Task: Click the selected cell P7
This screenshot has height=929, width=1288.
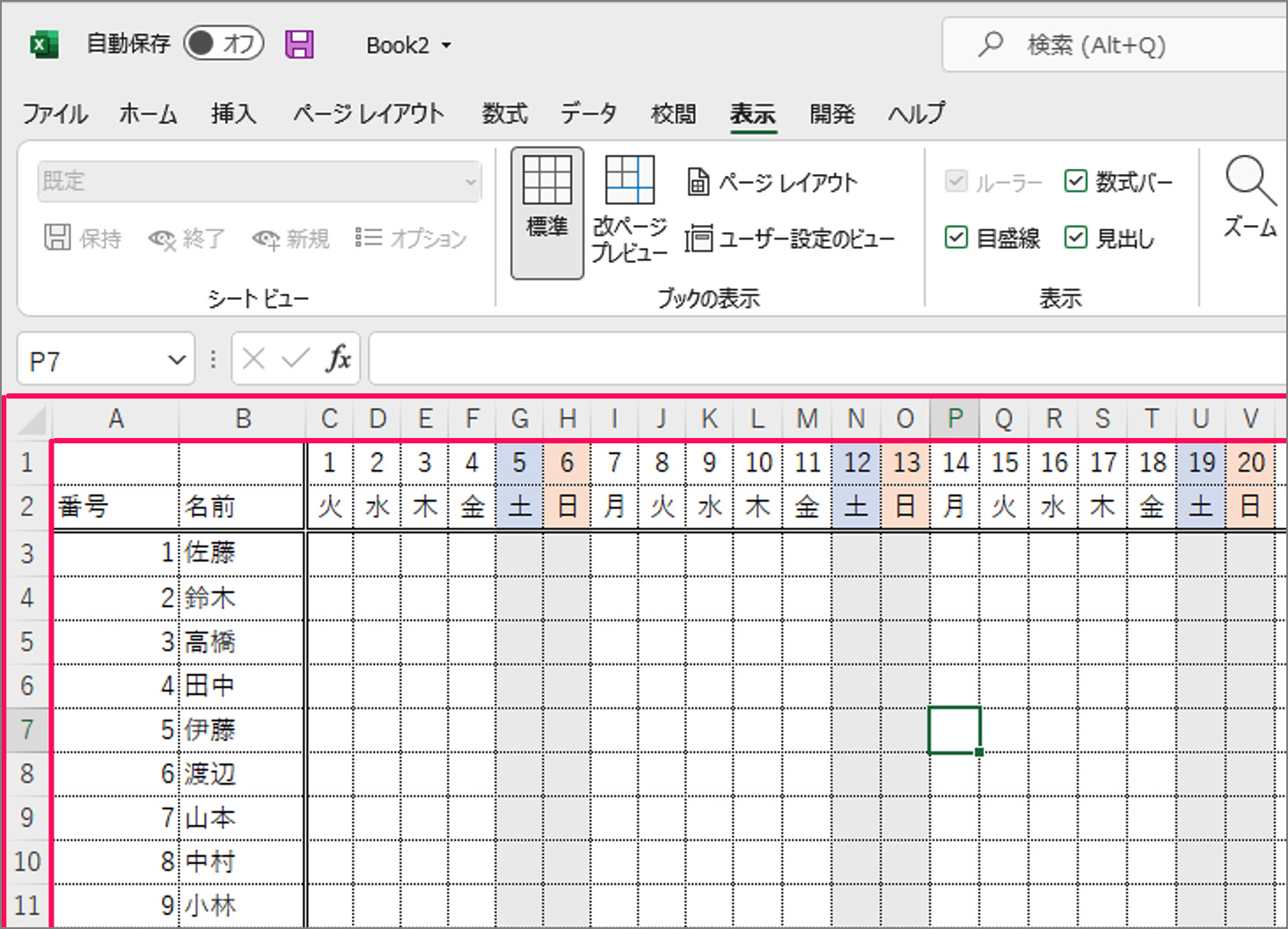Action: click(955, 730)
